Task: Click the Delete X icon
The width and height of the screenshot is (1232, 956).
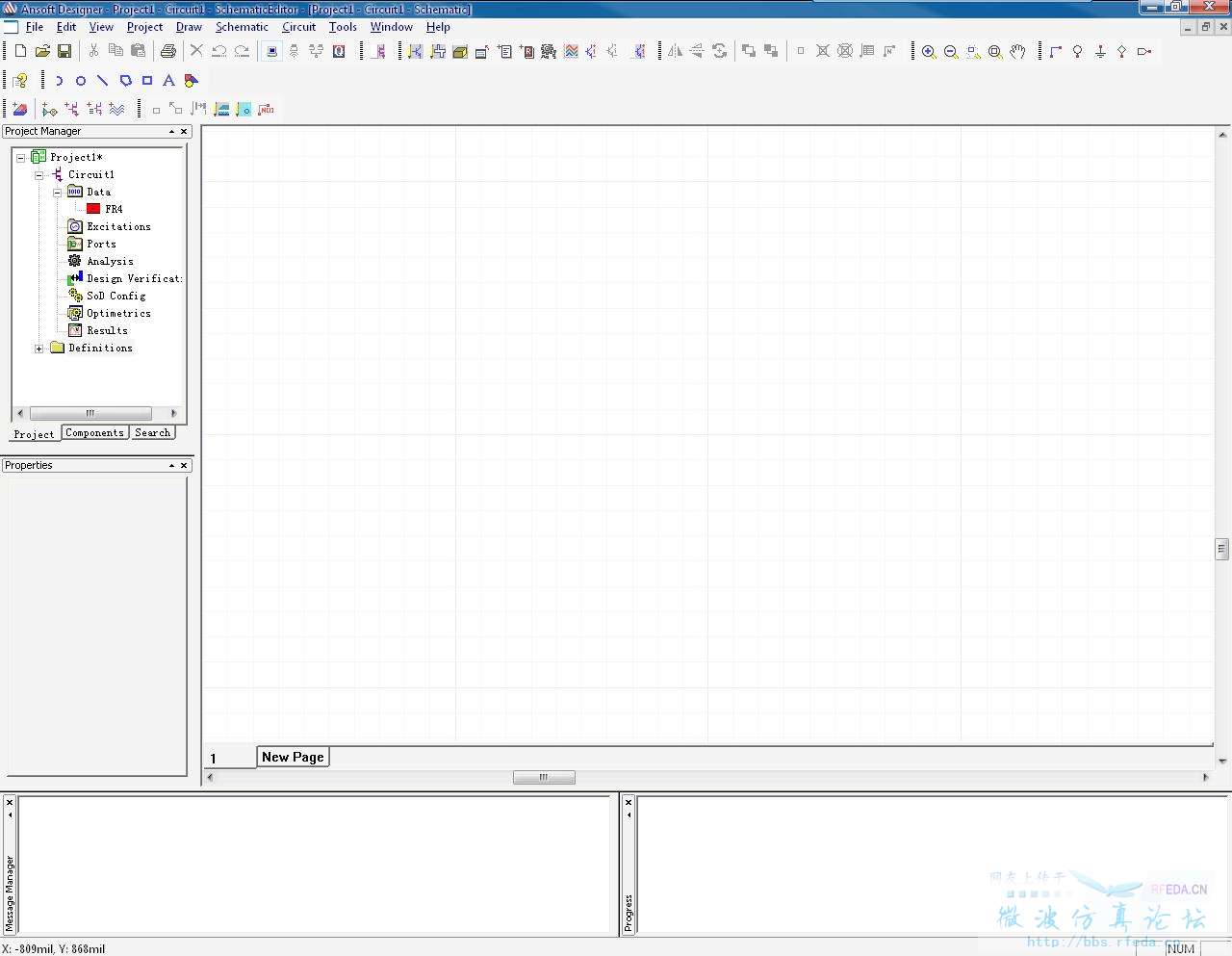Action: tap(196, 51)
